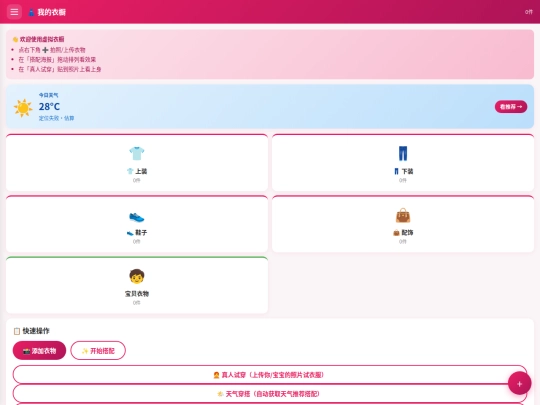Click the sun weather icon
The width and height of the screenshot is (540, 405).
point(23,108)
